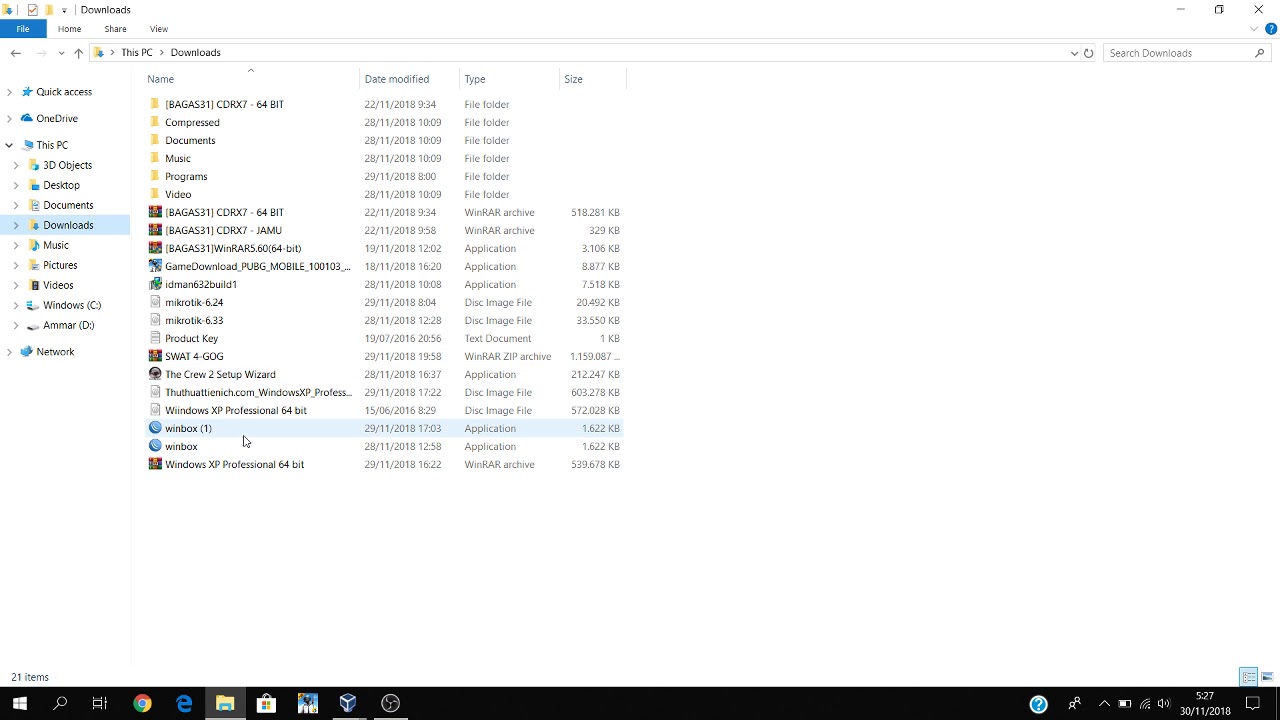The width and height of the screenshot is (1280, 720).
Task: Expand Quick access in the navigation pane
Action: pyautogui.click(x=9, y=92)
